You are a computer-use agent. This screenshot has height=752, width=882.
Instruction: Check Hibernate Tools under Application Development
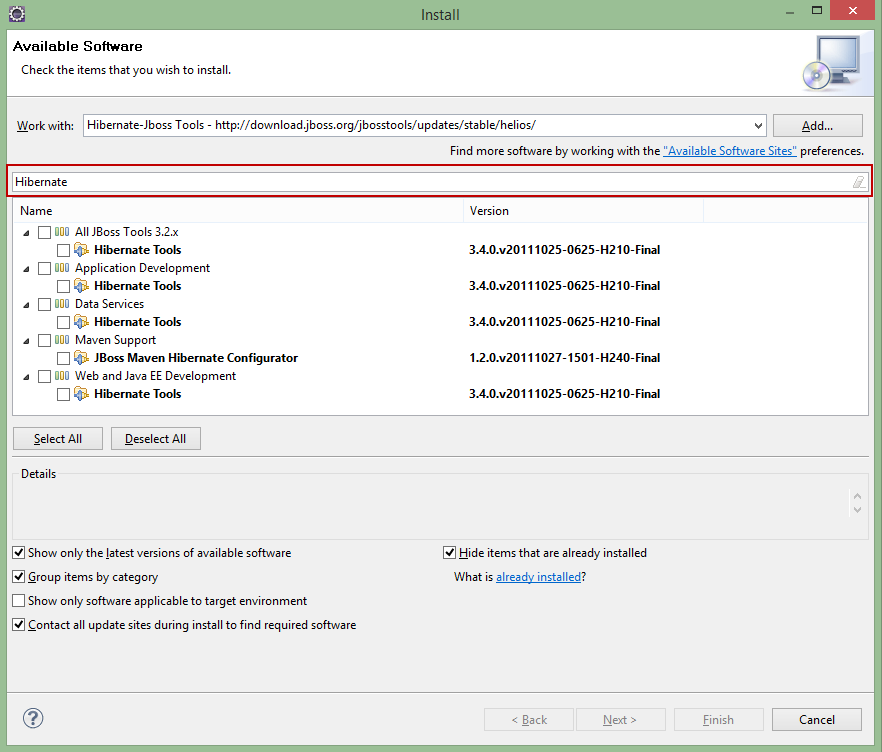tap(64, 286)
